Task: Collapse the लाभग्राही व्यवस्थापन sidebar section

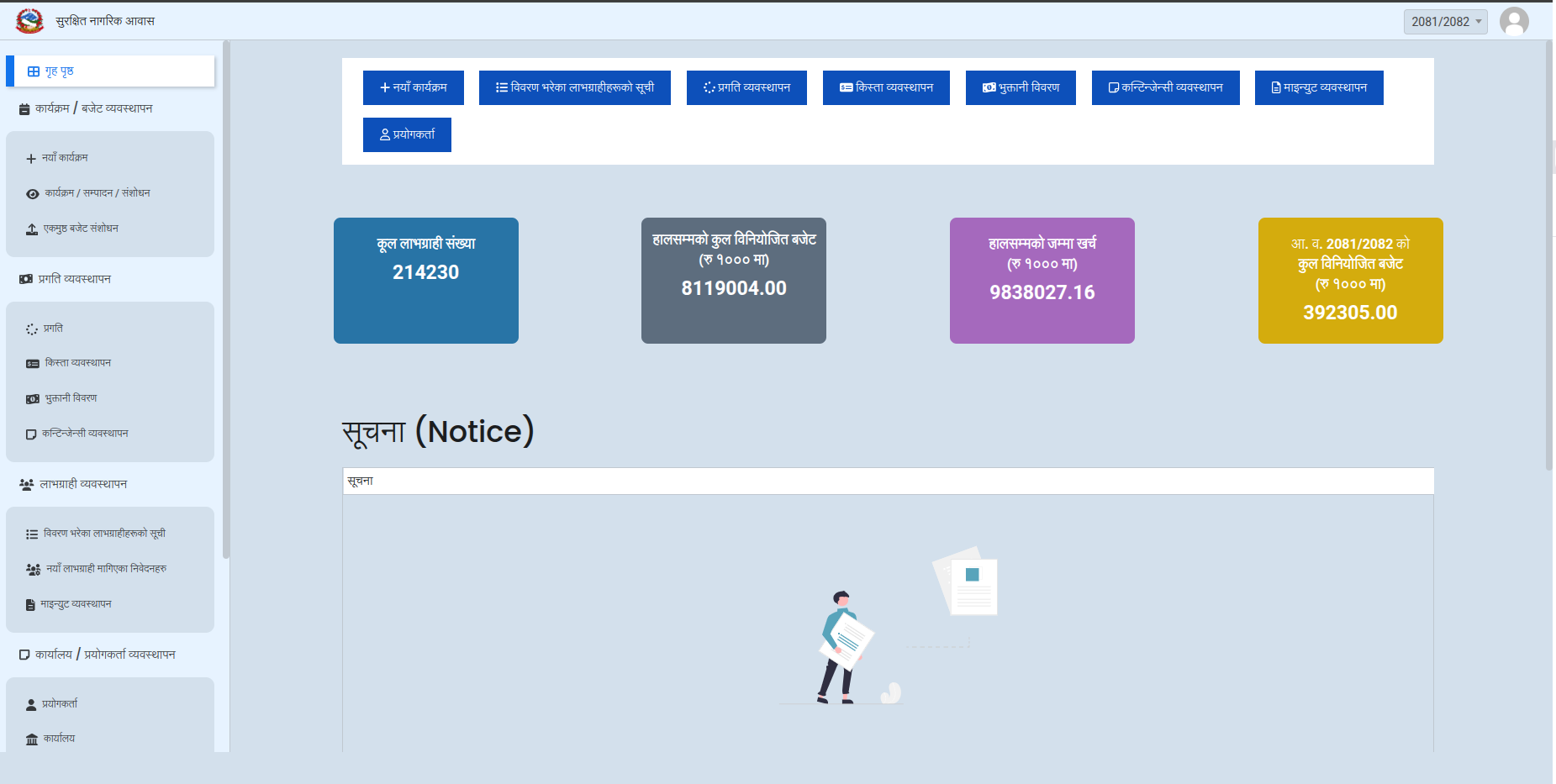Action: [82, 484]
